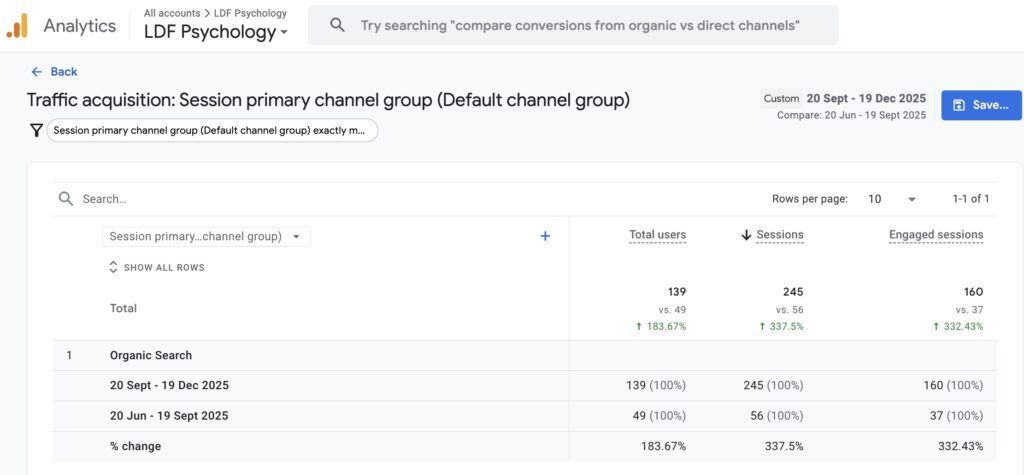Click the SHOW ALL ROWS expand icon
Viewport: 1024px width, 475px height.
(x=113, y=267)
